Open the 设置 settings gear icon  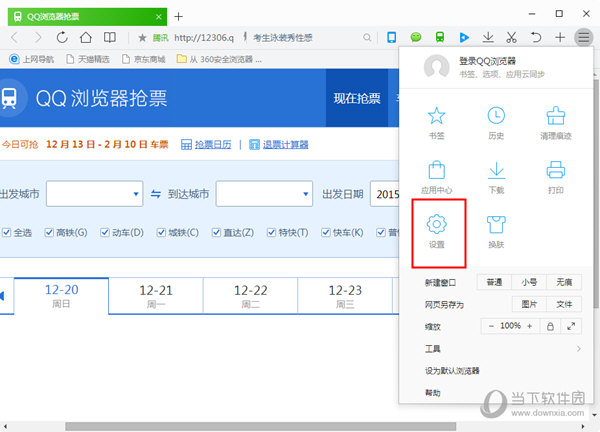coord(437,224)
